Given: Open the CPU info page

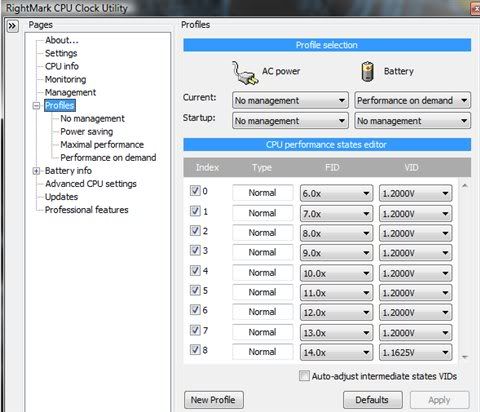Looking at the screenshot, I should pos(62,66).
